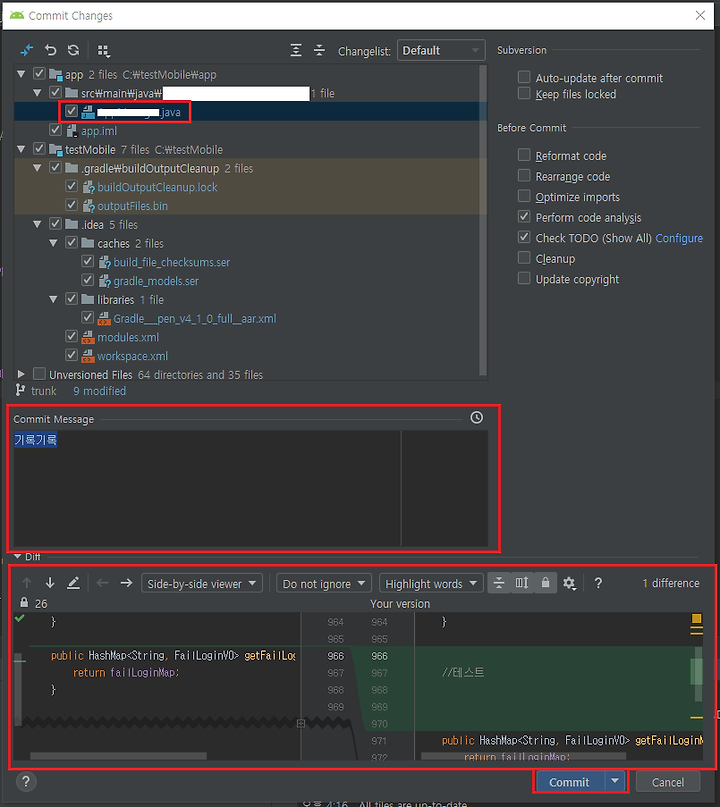Select modules.xml in the tree
The height and width of the screenshot is (807, 720).
pyautogui.click(x=128, y=337)
